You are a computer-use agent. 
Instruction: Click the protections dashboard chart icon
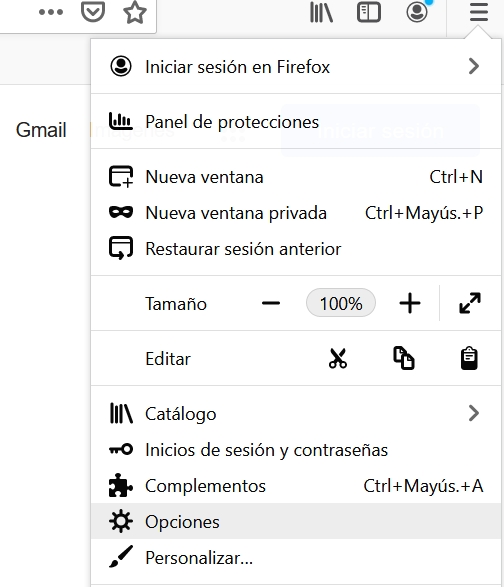pyautogui.click(x=120, y=121)
